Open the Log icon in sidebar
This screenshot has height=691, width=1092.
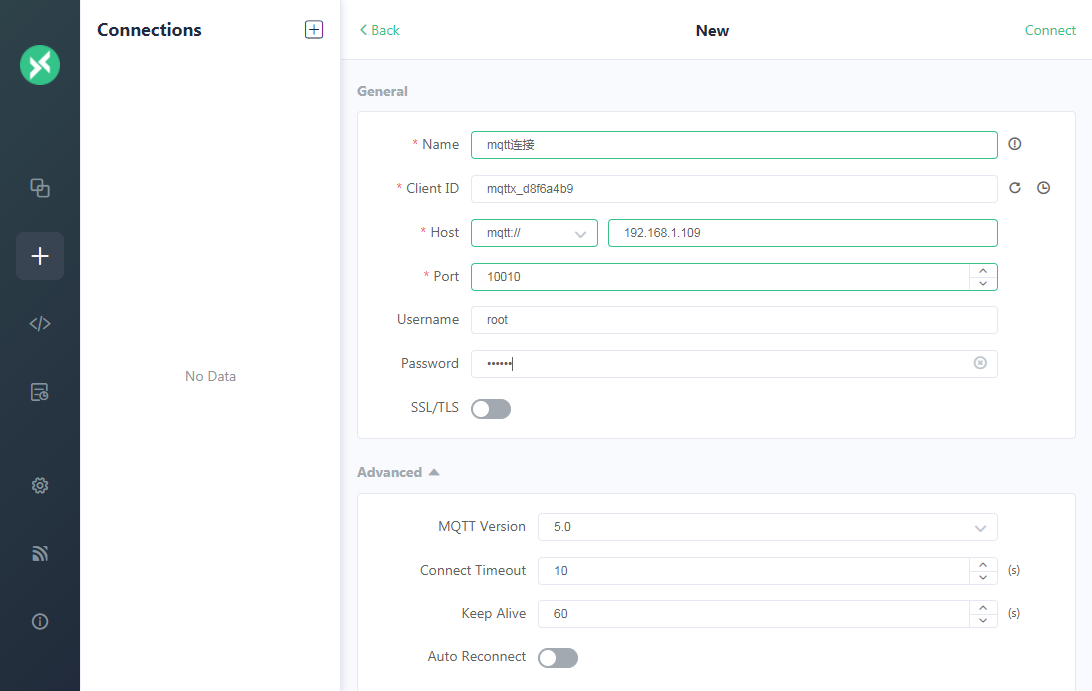click(40, 392)
